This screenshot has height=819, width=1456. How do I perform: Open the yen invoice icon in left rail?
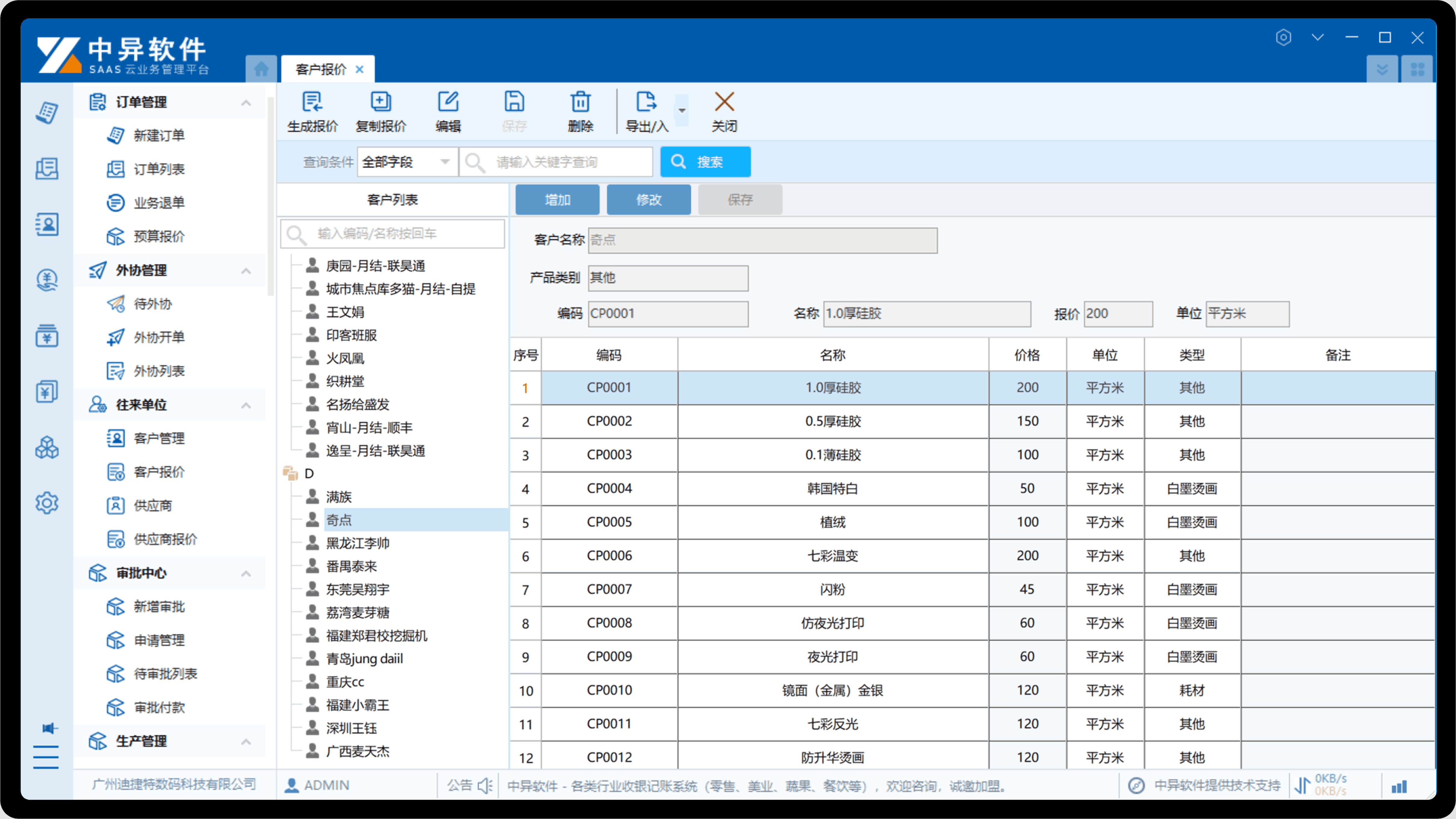(x=47, y=391)
